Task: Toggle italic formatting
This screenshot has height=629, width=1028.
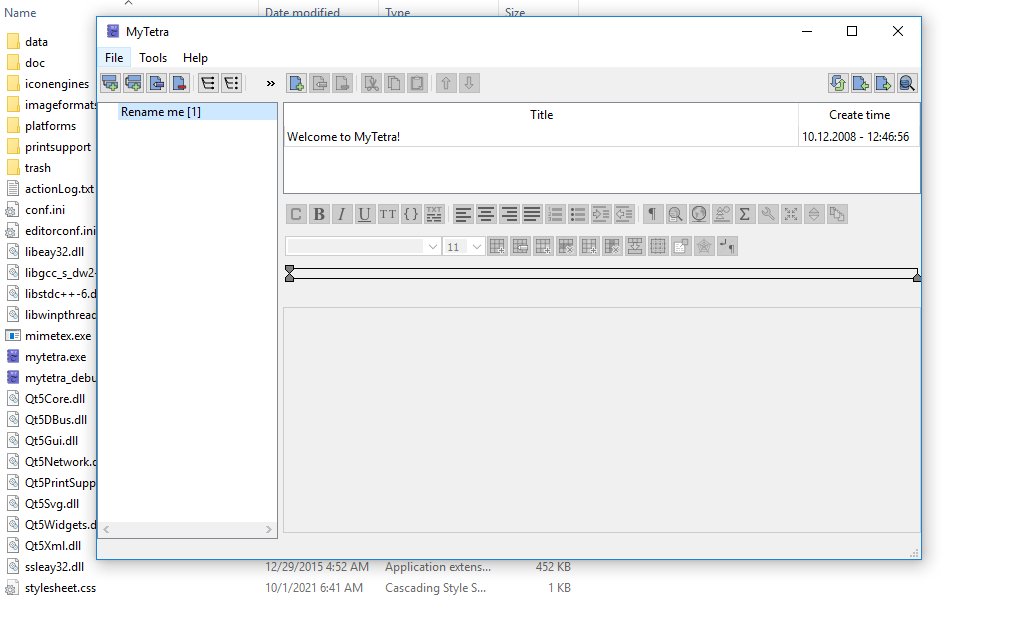Action: 342,214
